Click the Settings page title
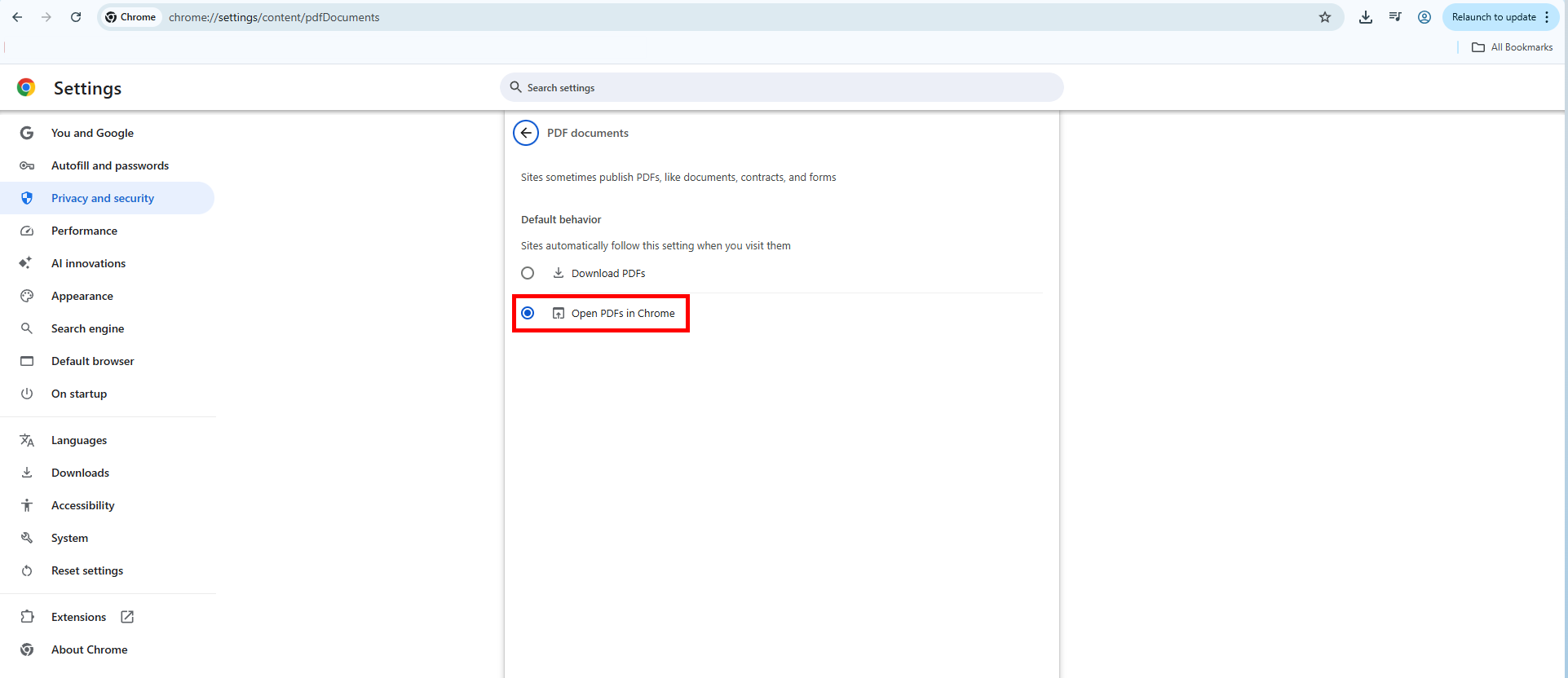 pyautogui.click(x=87, y=88)
